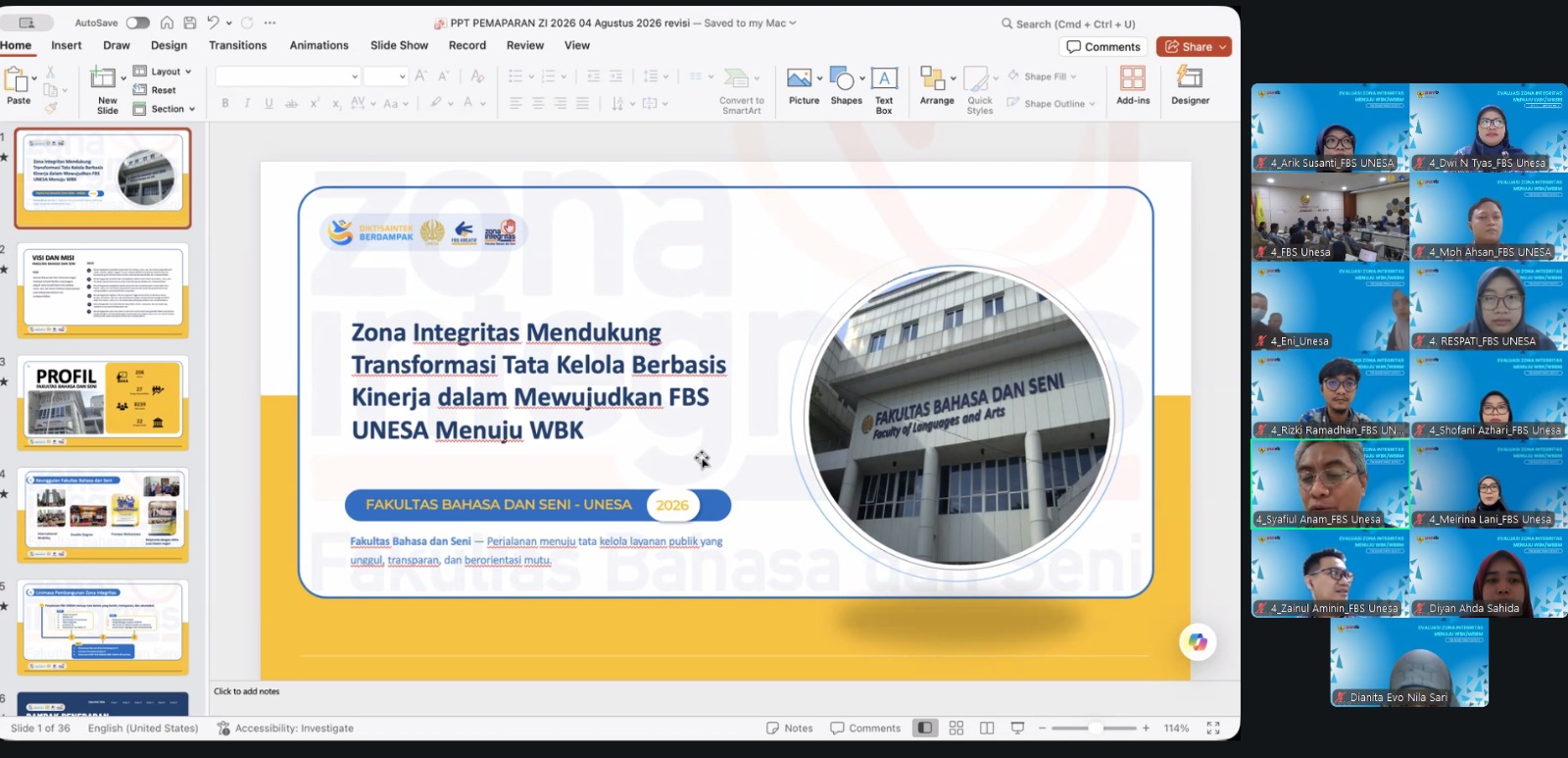Reset the slide layout

[x=155, y=90]
